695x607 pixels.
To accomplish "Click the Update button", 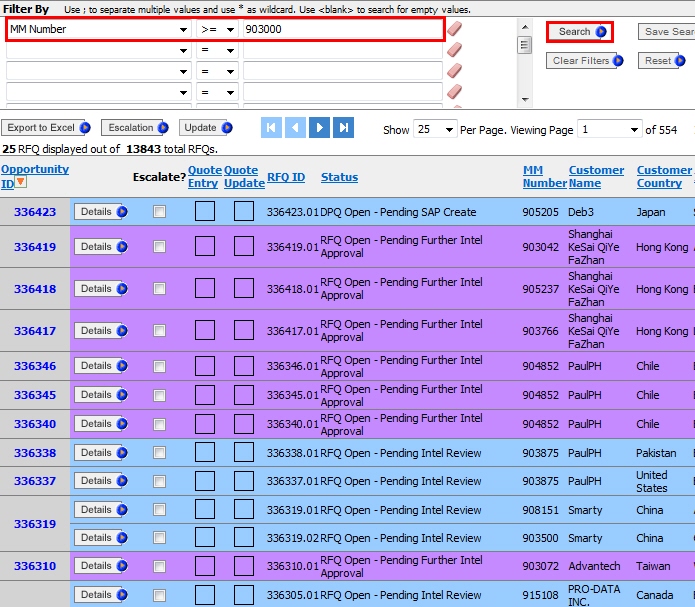I will tap(206, 128).
